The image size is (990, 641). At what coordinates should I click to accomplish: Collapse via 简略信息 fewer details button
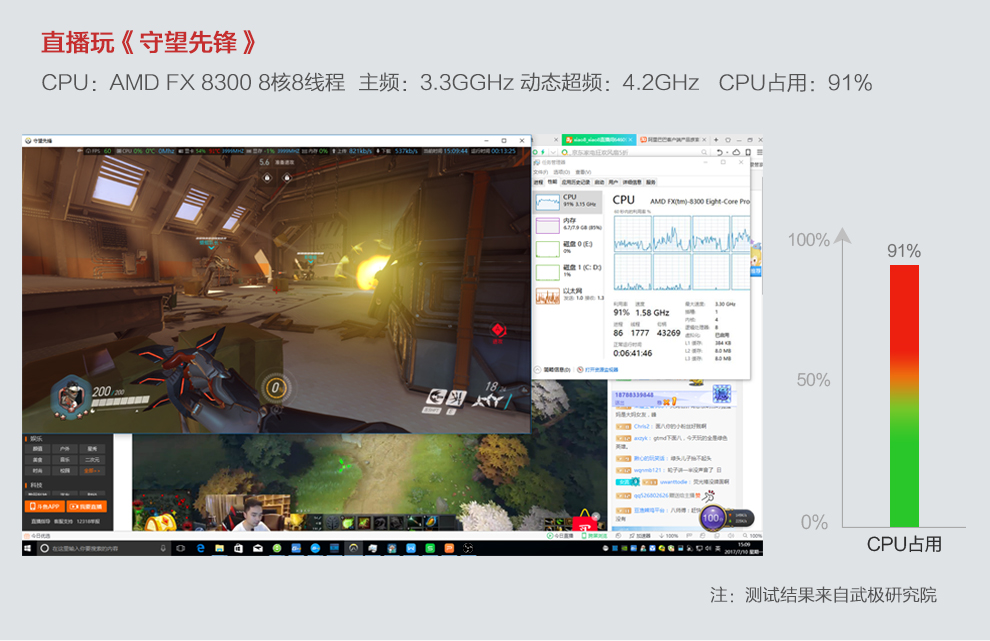coord(552,369)
